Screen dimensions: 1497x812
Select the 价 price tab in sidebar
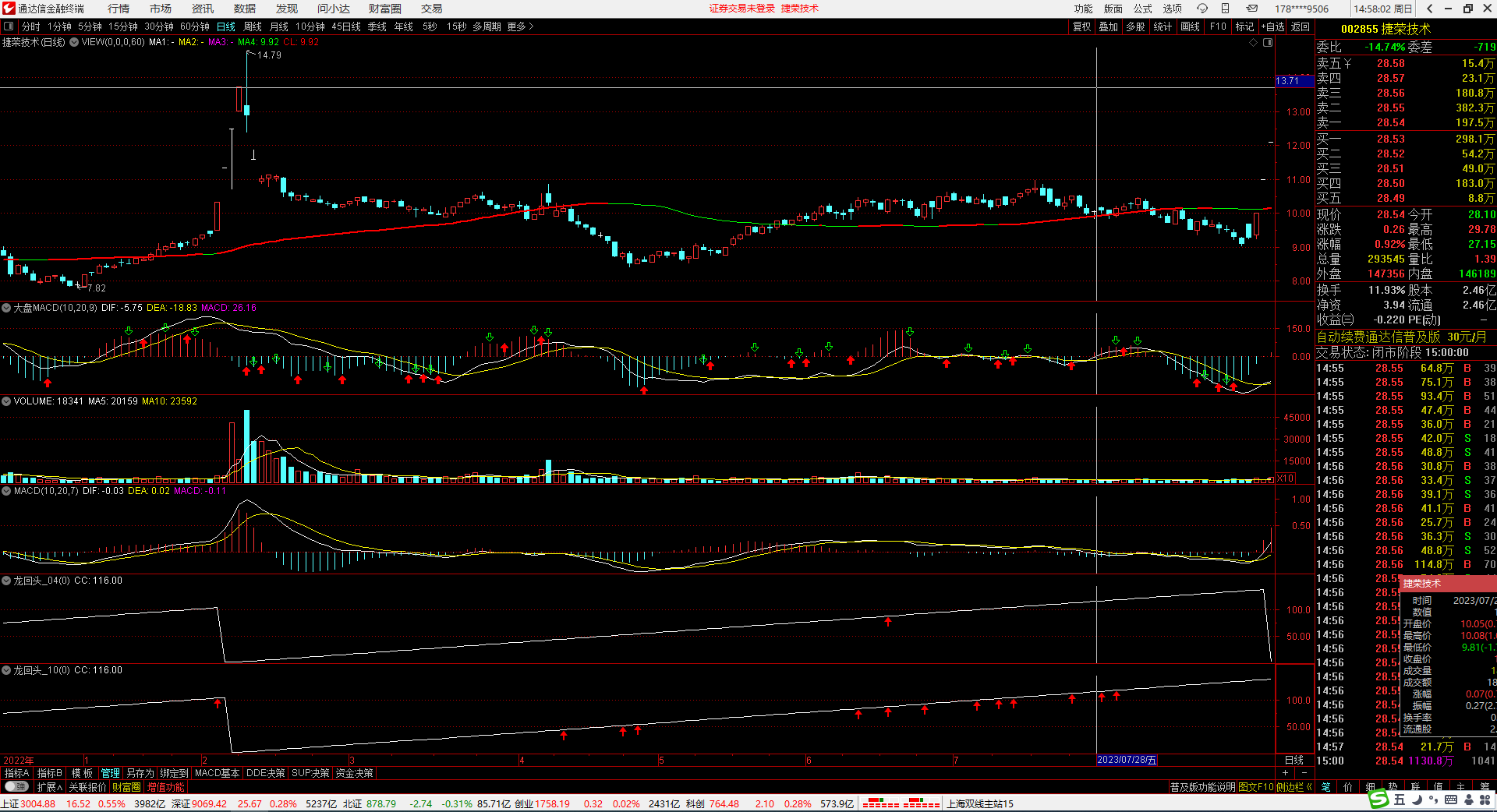pos(1349,787)
